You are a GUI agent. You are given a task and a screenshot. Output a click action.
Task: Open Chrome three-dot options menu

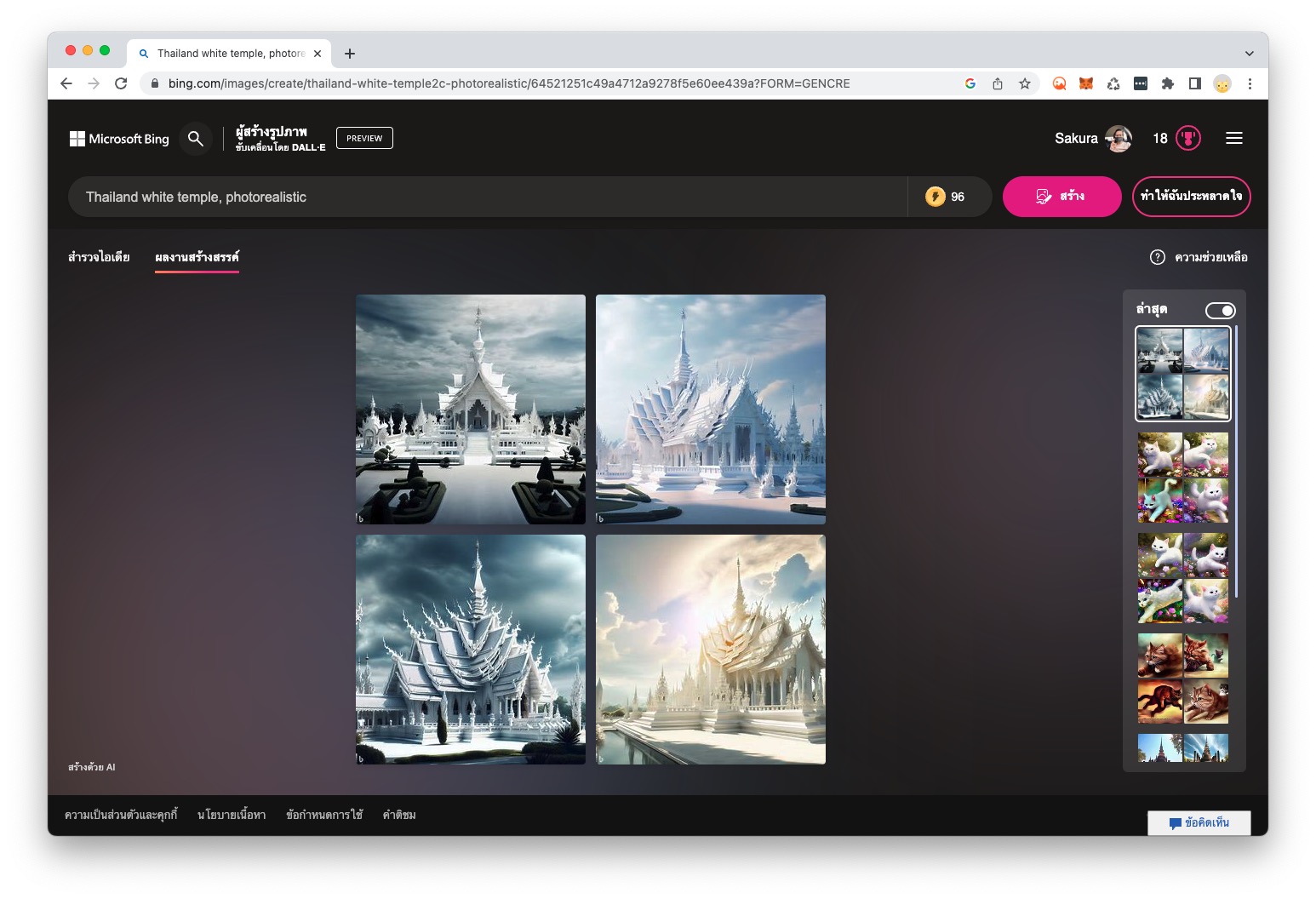point(1250,83)
